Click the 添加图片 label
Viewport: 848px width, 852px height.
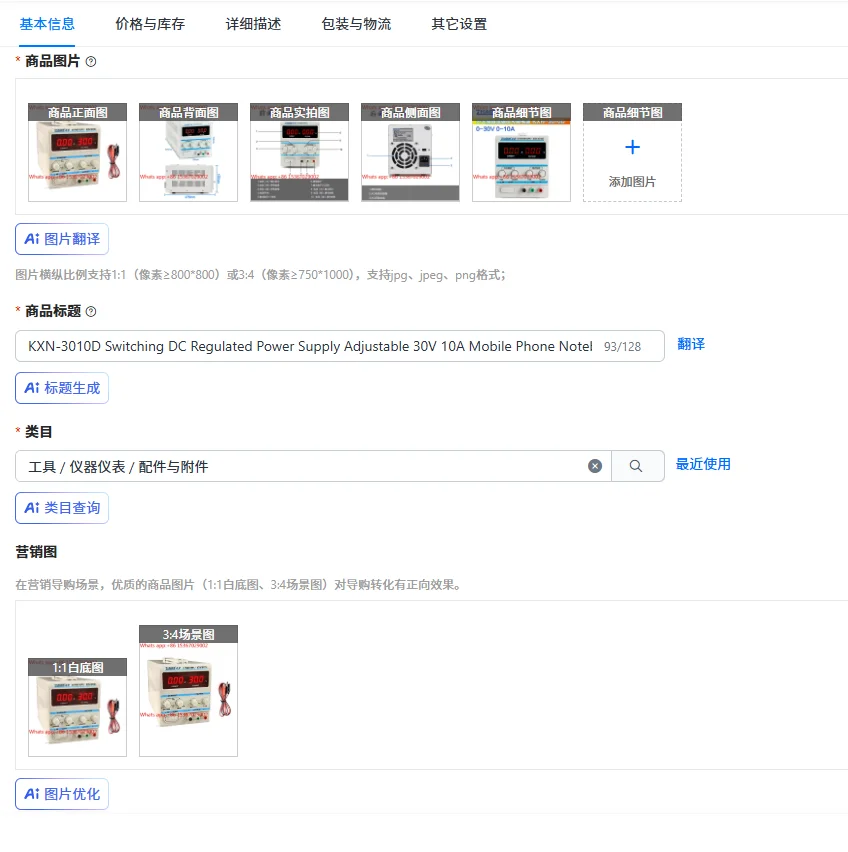click(x=632, y=181)
